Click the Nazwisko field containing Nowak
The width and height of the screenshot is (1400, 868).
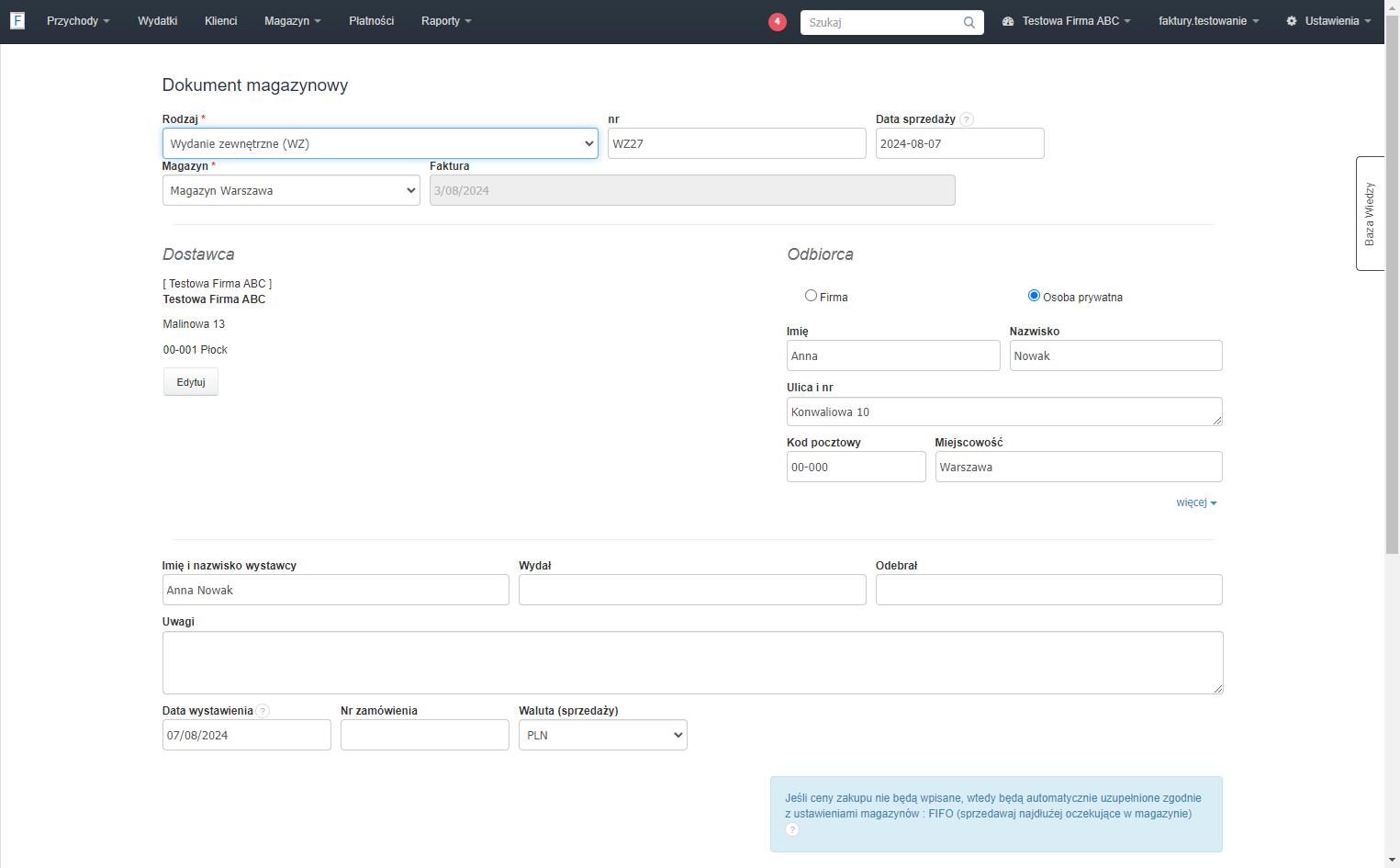point(1115,355)
